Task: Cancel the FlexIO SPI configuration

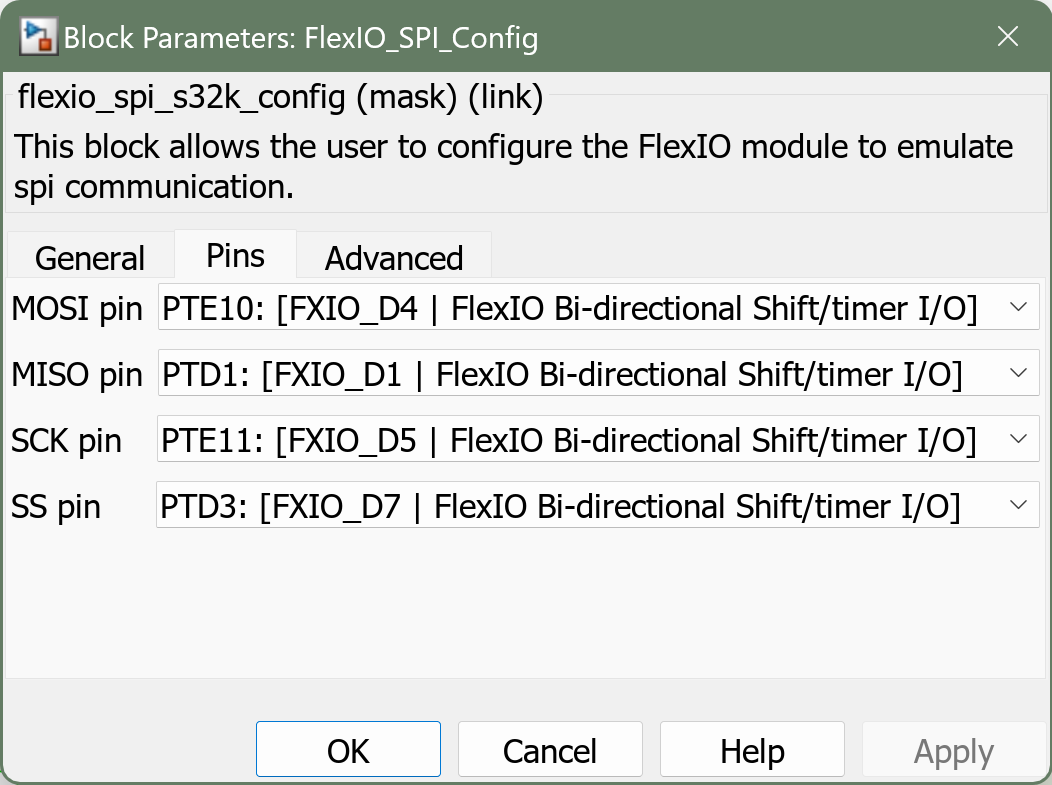Action: click(x=550, y=749)
